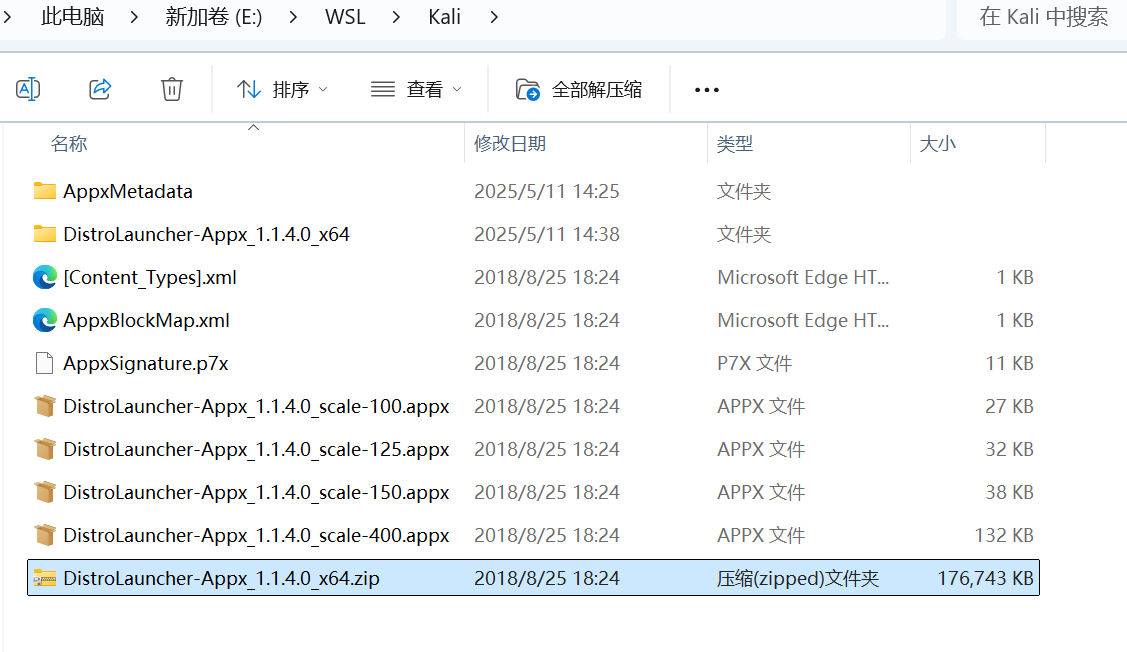Select scale-150.appx package icon
This screenshot has width=1127, height=652.
45,492
